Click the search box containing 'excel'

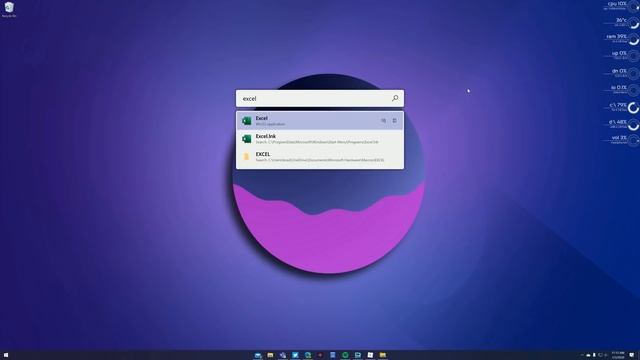click(320, 98)
